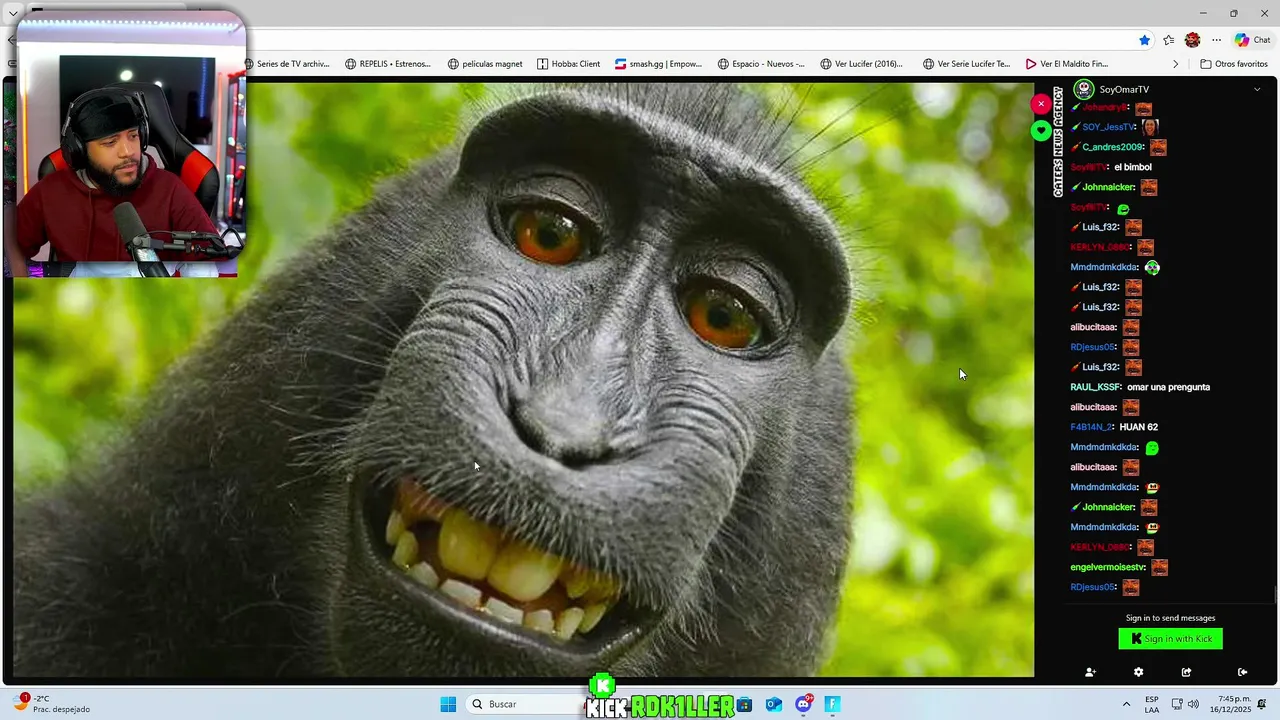Click username F4B14N_2 in chat
The width and height of the screenshot is (1280, 720).
coord(1092,427)
